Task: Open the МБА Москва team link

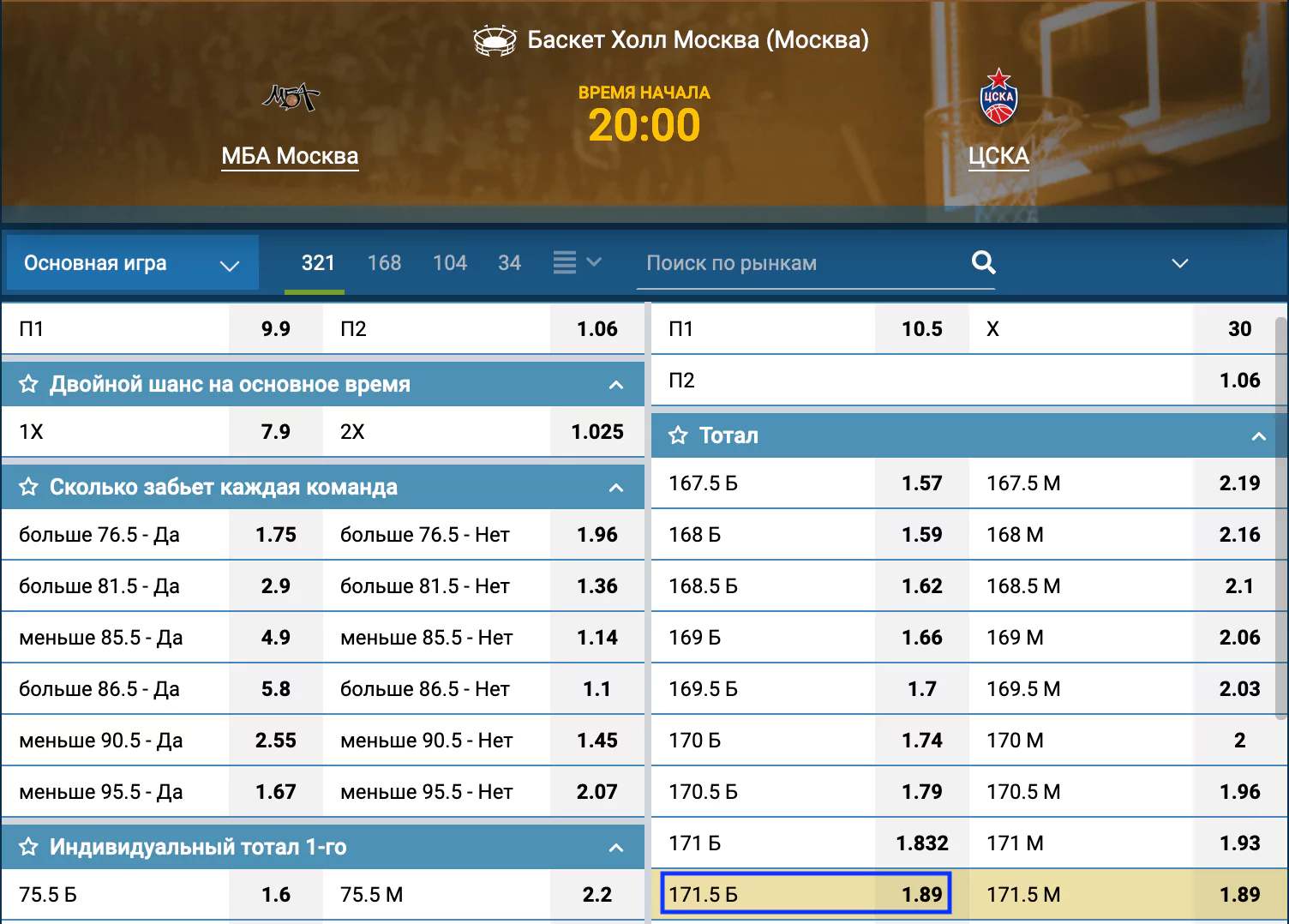Action: tap(290, 156)
